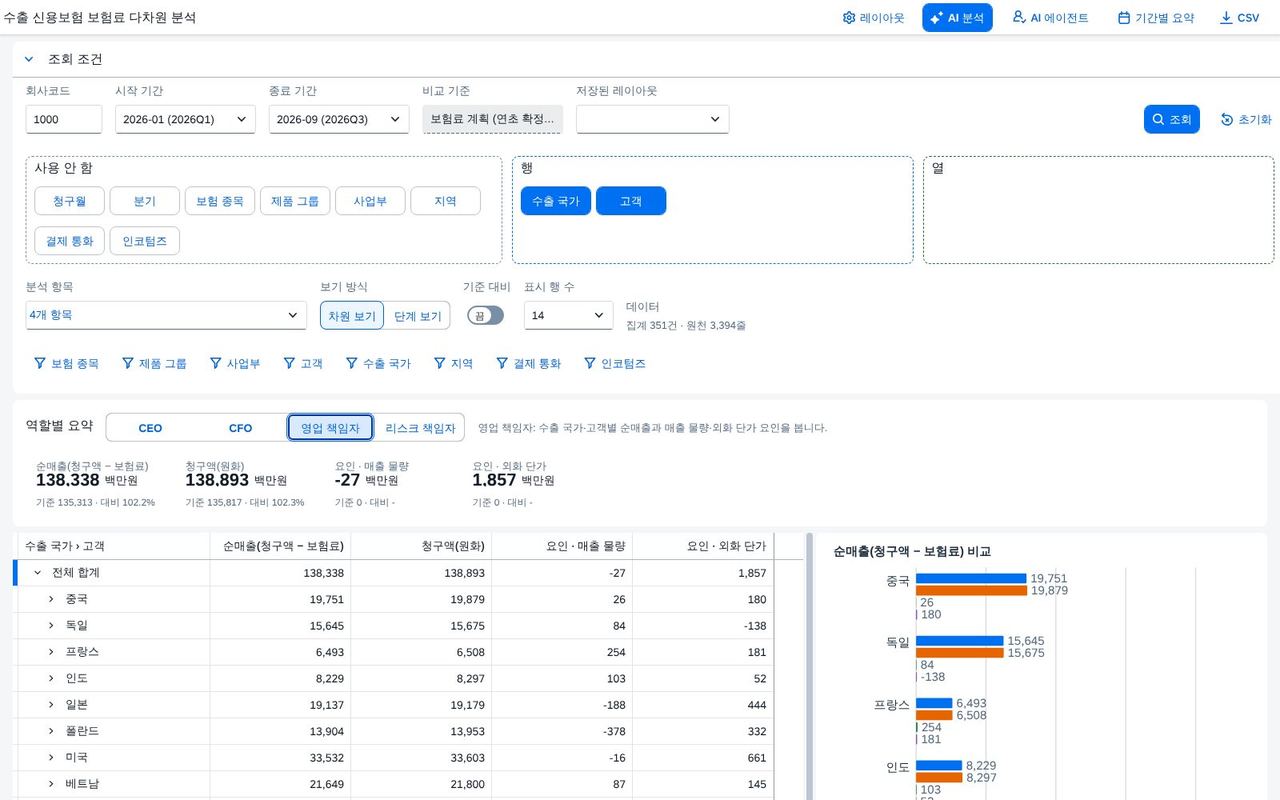Switch to 단계 보기 mode
The image size is (1280, 800).
[x=417, y=316]
